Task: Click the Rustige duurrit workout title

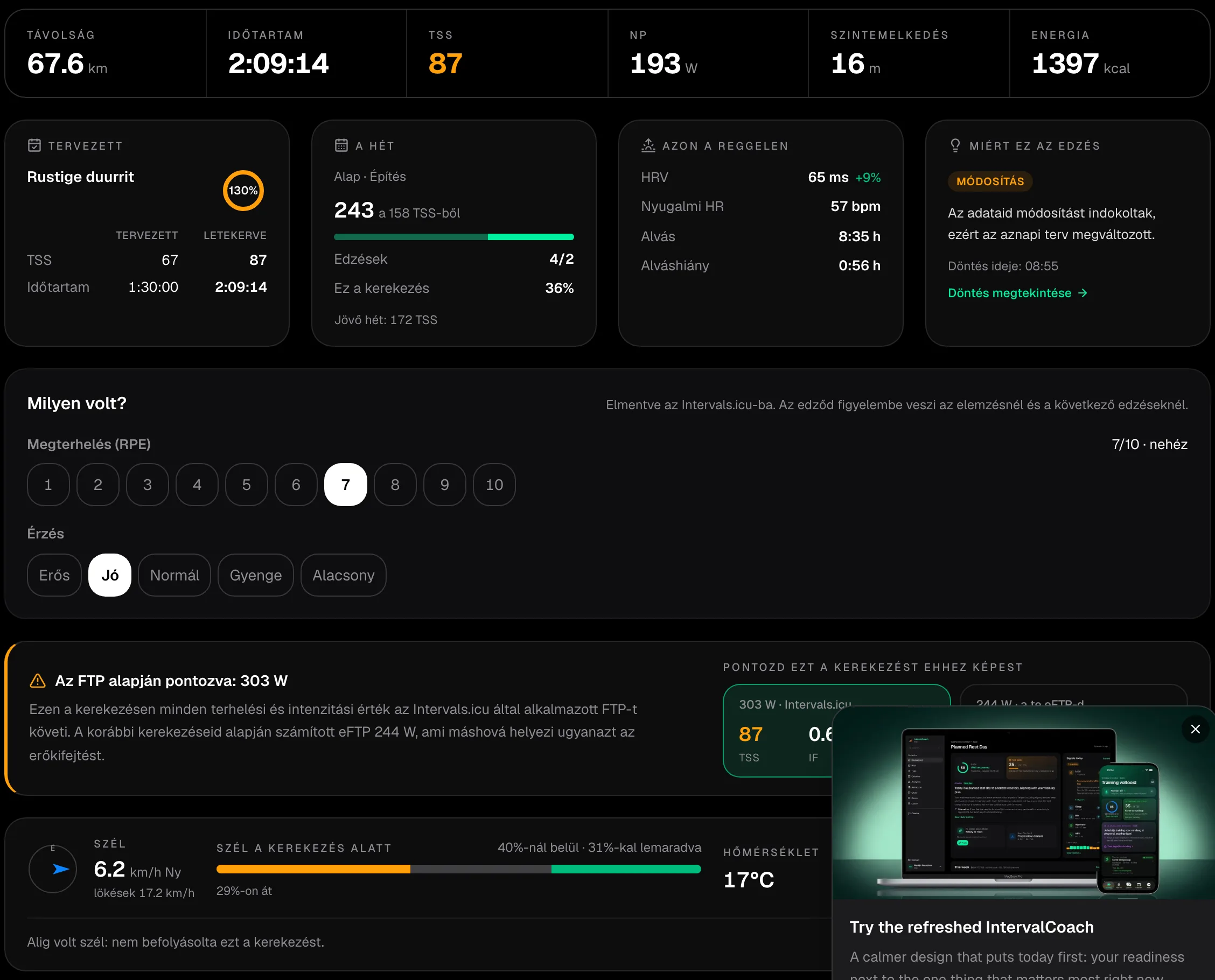Action: 80,177
